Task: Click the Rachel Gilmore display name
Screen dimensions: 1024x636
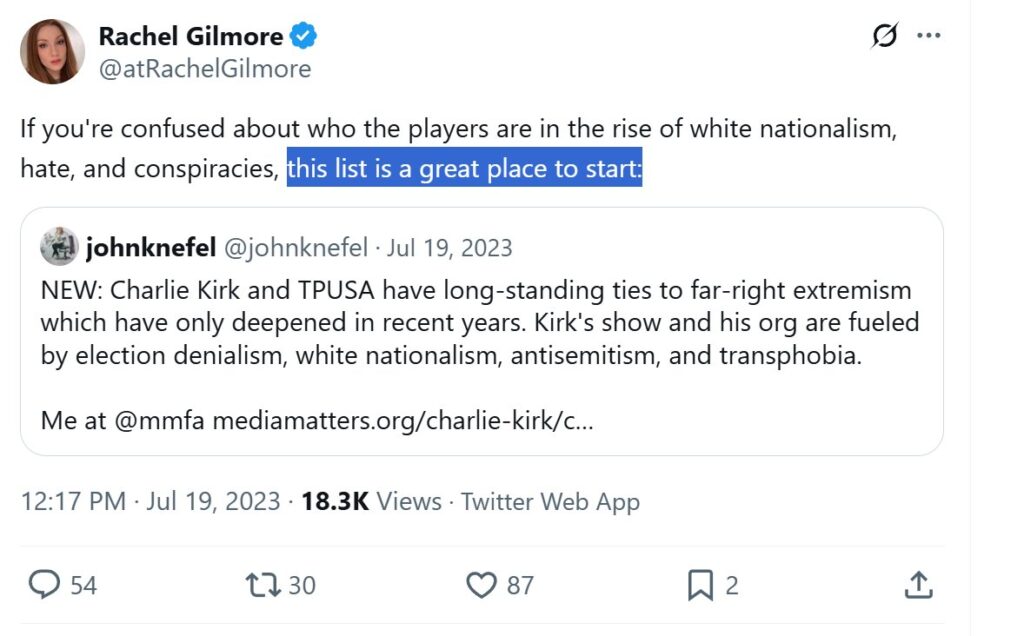Action: [190, 37]
